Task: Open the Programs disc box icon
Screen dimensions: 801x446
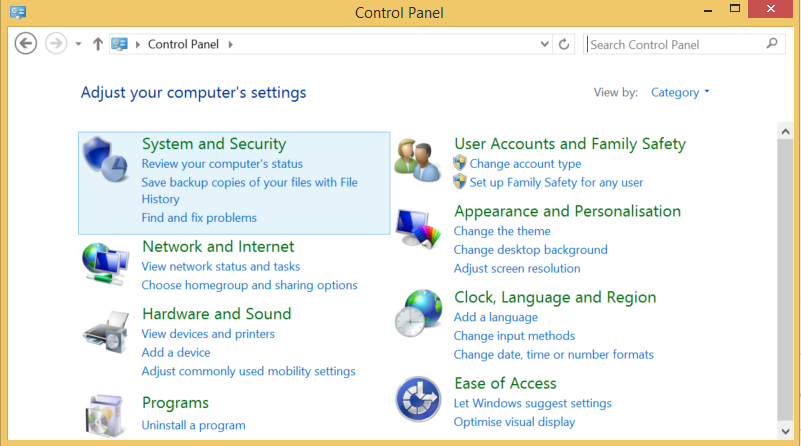Action: pos(106,416)
